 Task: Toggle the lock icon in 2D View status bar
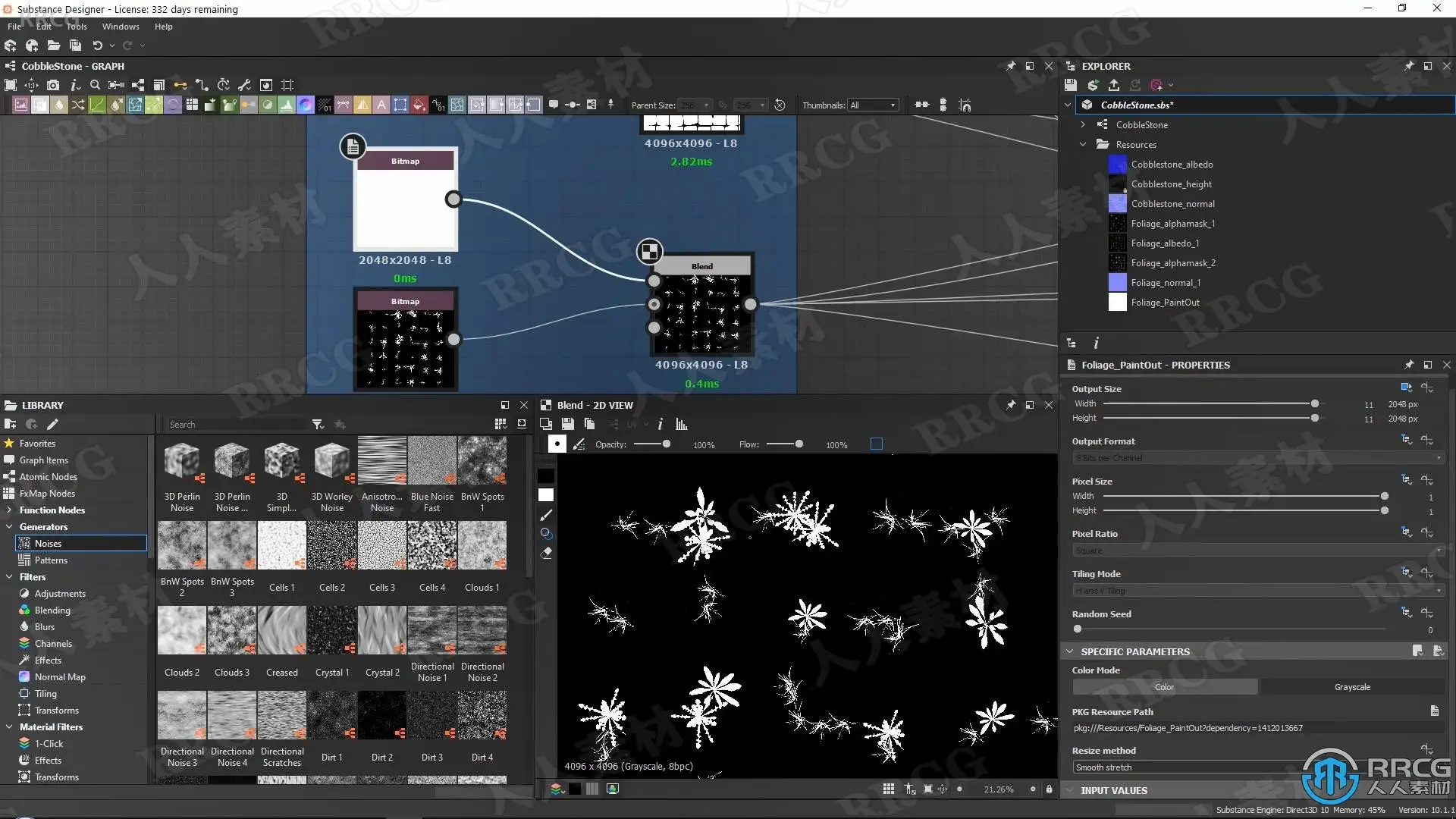[x=1049, y=789]
